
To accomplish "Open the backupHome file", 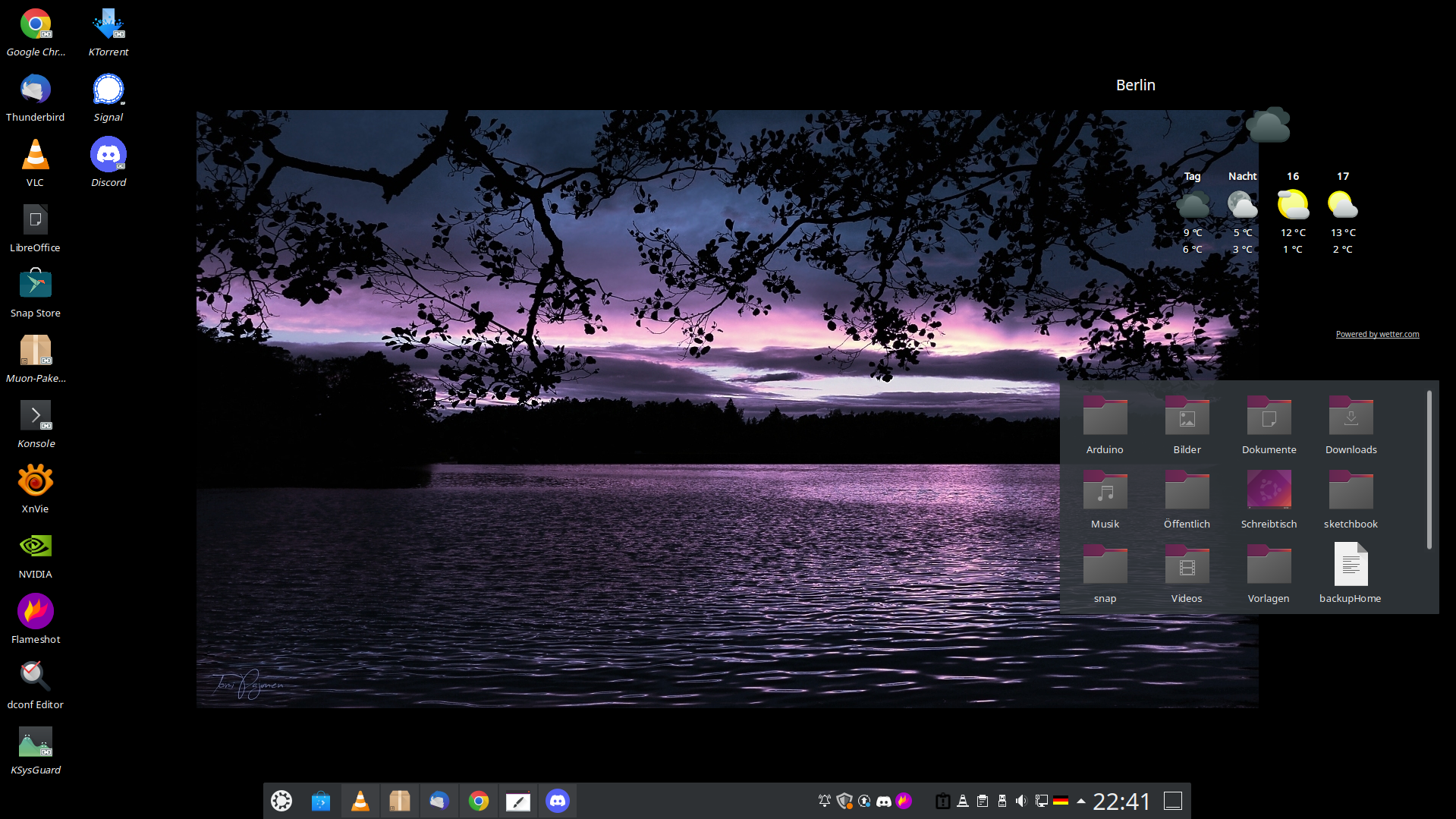I will click(x=1351, y=574).
